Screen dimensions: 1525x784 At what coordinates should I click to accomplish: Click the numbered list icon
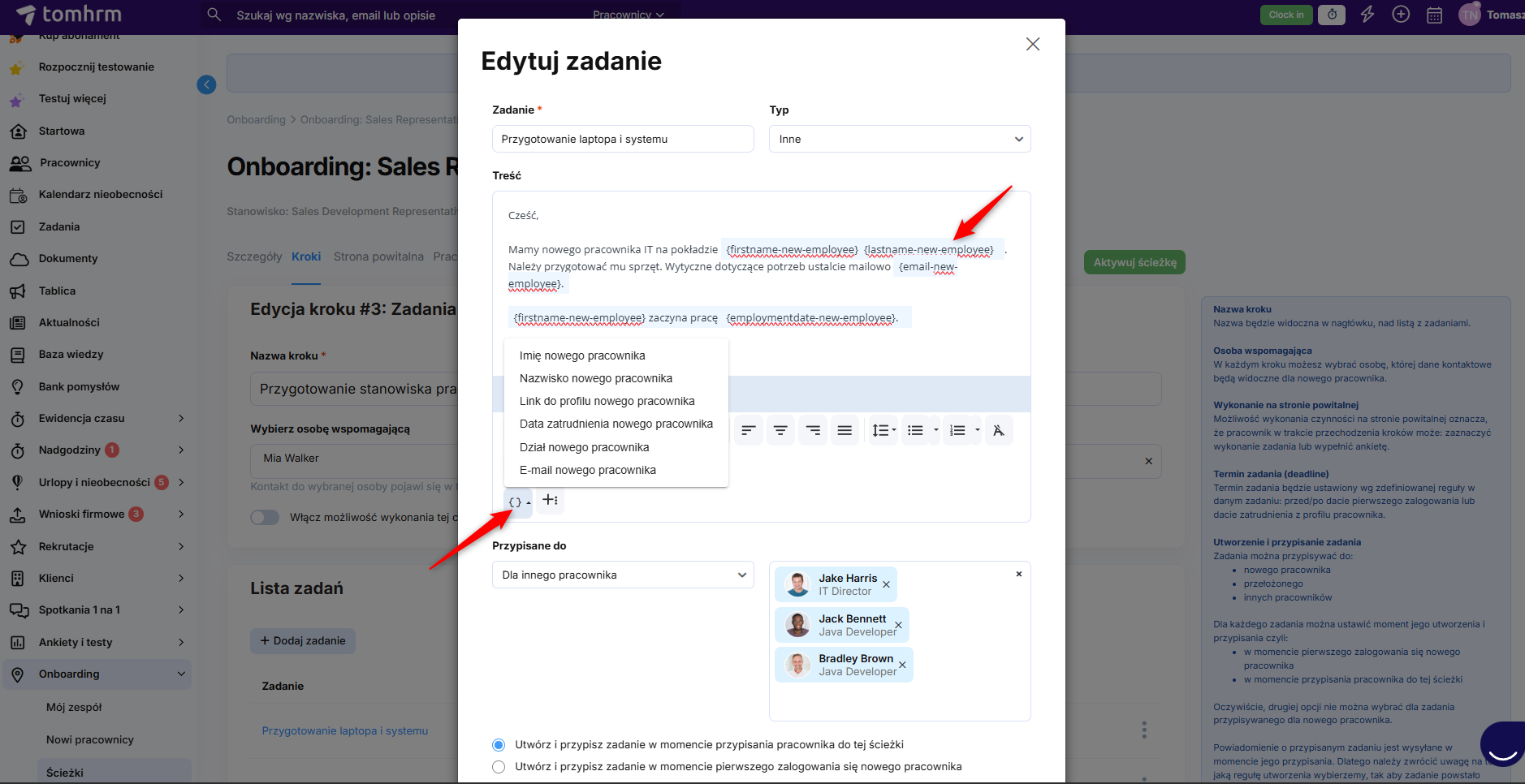(958, 430)
